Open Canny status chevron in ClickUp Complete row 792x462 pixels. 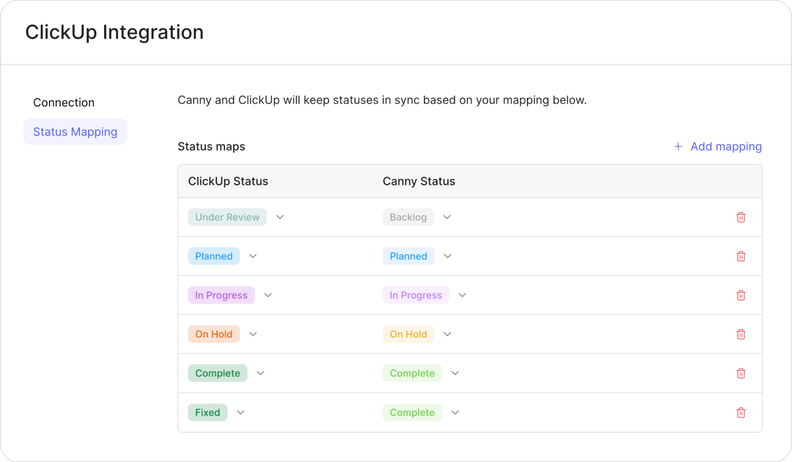pos(455,373)
